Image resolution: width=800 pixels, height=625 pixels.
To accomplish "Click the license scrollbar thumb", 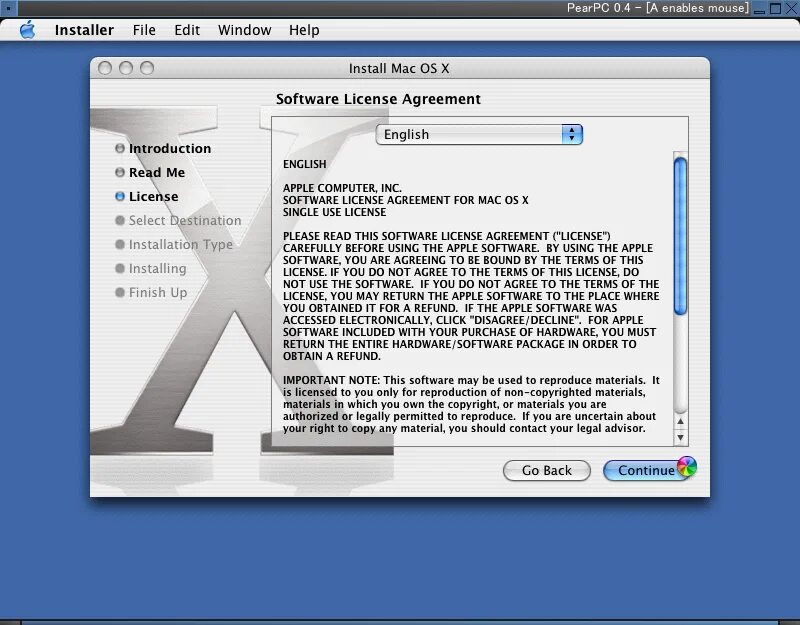I will pyautogui.click(x=680, y=236).
